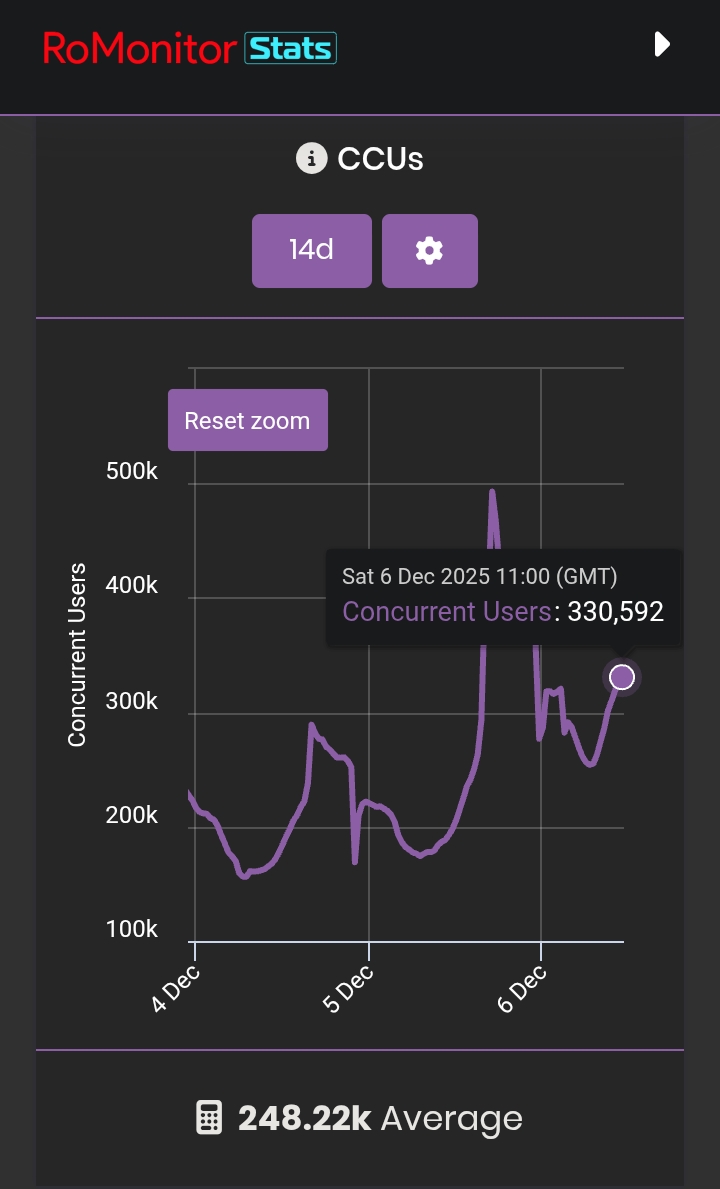The height and width of the screenshot is (1189, 720).
Task: Click the calculator icon next to Average
Action: click(209, 1118)
